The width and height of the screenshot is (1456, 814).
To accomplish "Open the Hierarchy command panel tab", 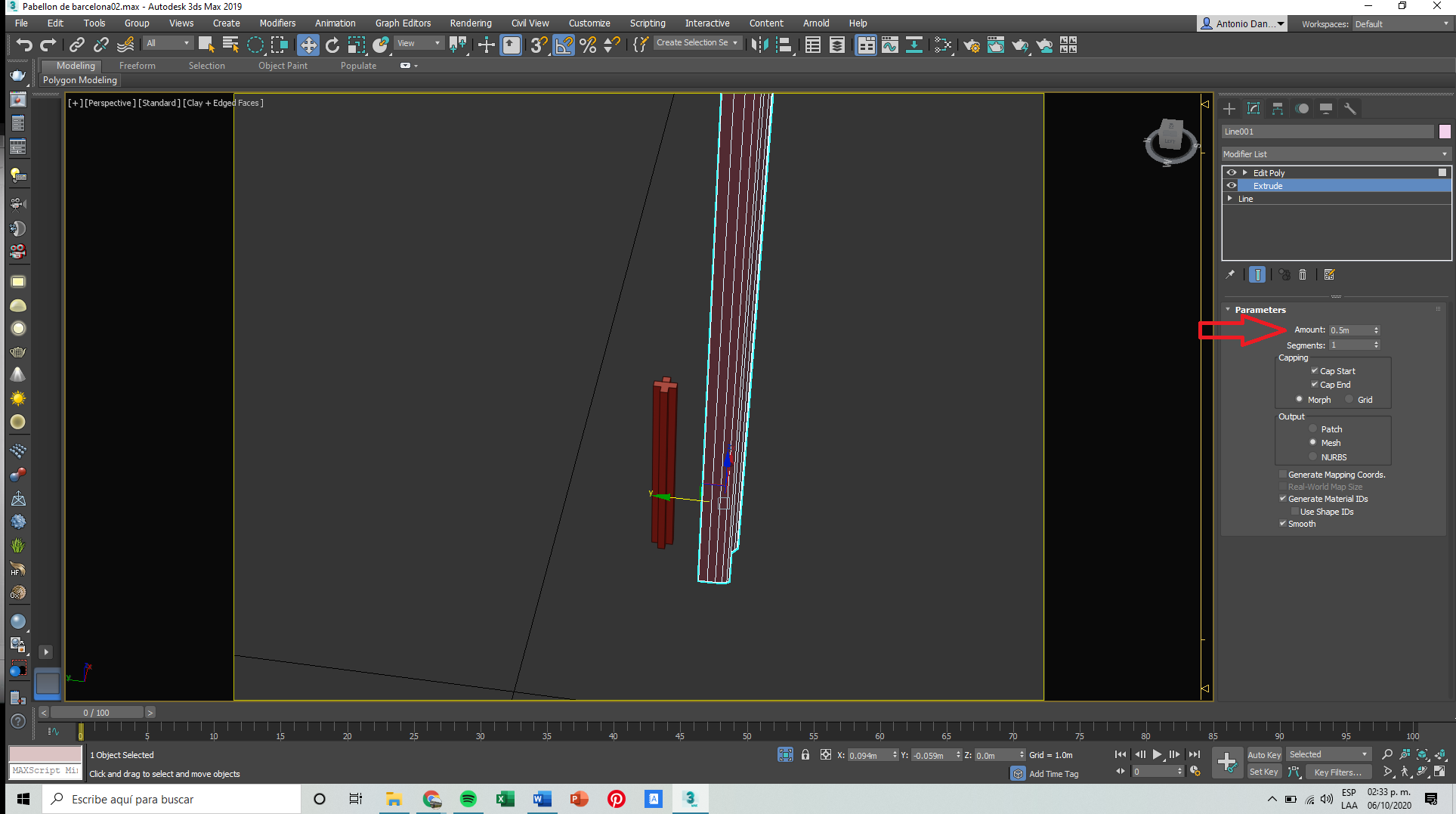I will 1278,109.
